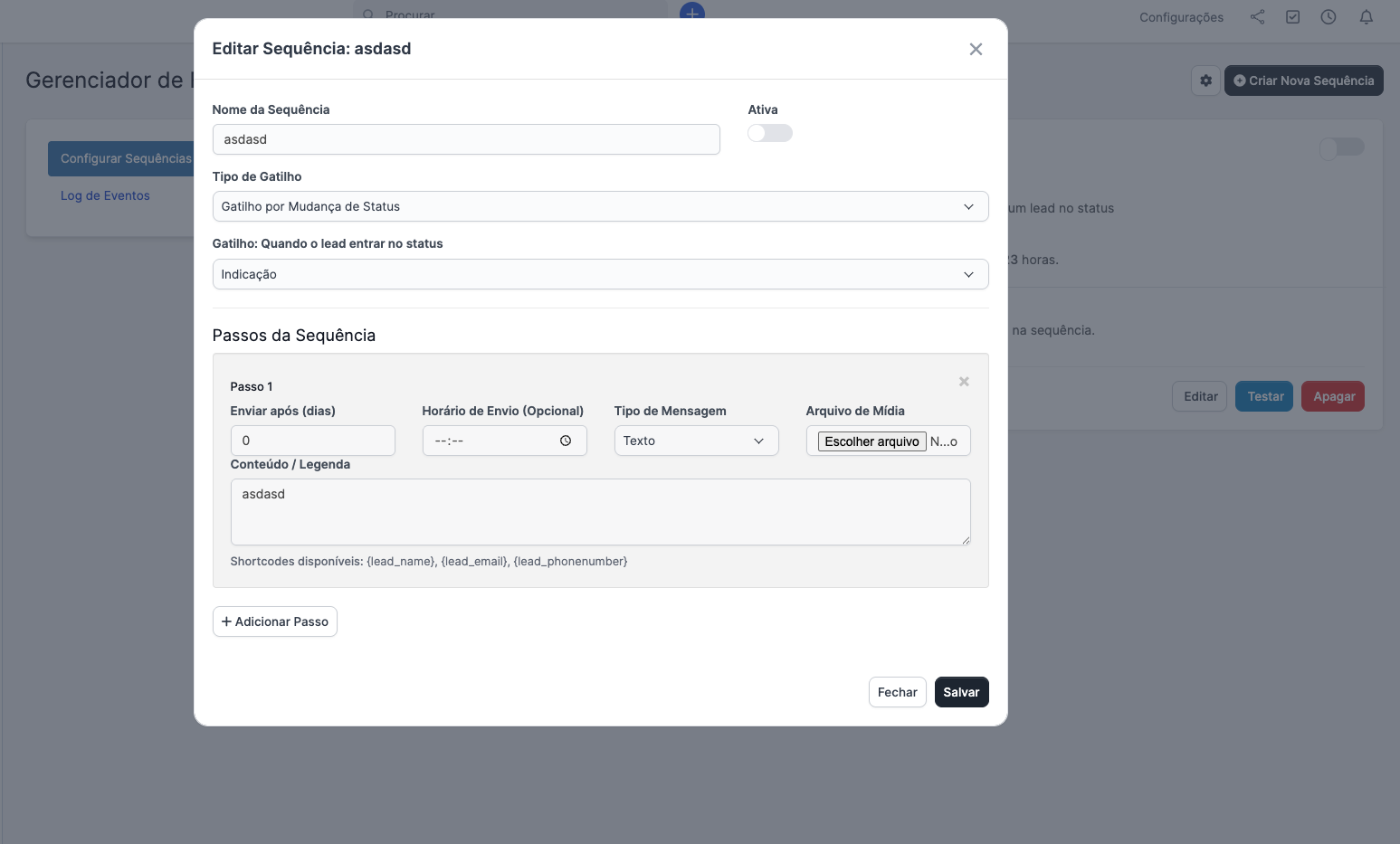
Task: Save the sequence with Salvar
Action: pos(961,691)
